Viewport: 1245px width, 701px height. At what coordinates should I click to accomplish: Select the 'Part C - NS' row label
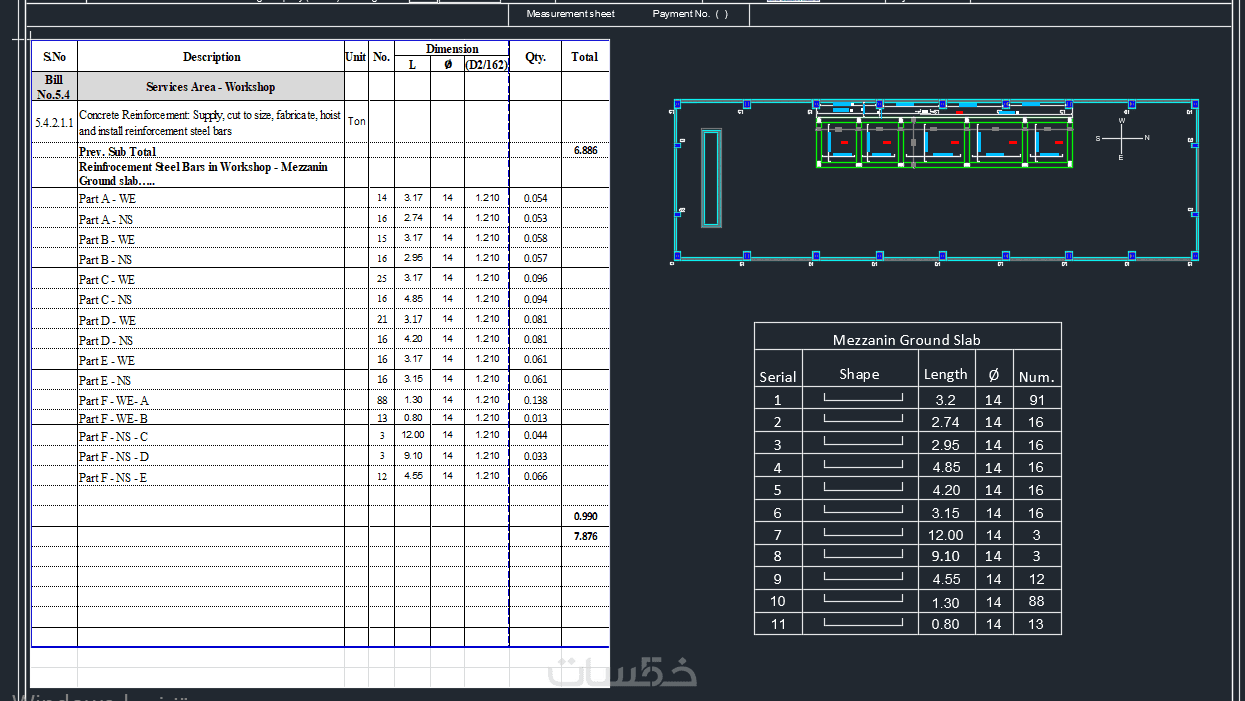pyautogui.click(x=107, y=299)
